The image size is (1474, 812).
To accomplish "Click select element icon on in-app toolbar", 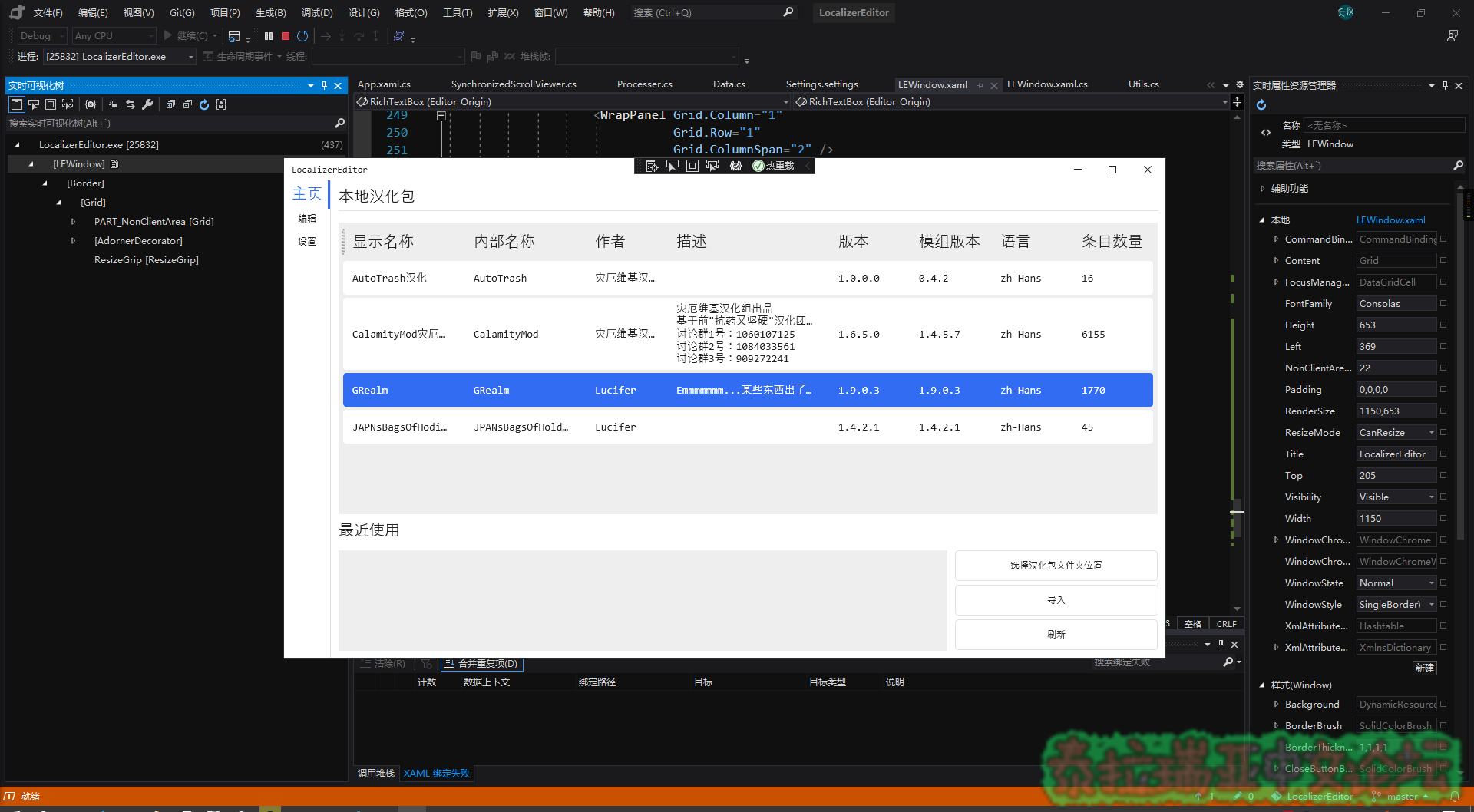I will click(x=673, y=166).
